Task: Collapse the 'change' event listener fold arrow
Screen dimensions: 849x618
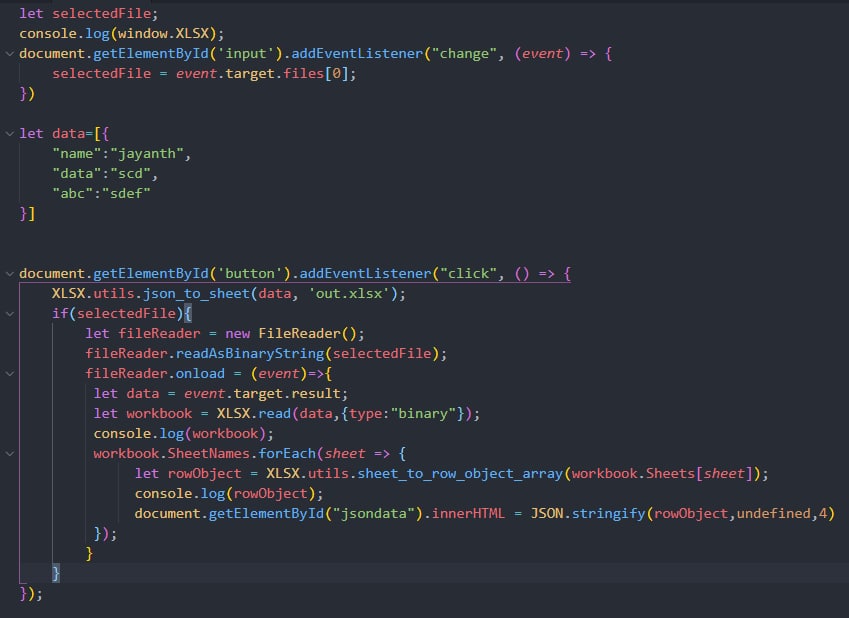Action: [x=9, y=54]
